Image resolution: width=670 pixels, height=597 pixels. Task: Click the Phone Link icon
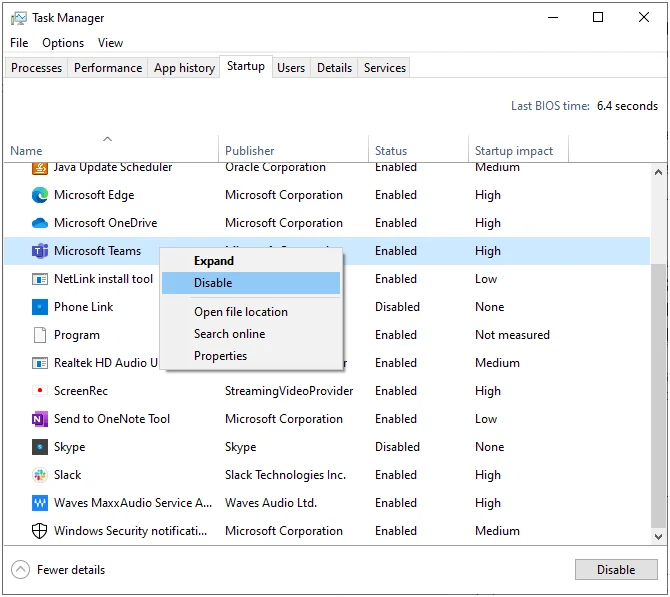pyautogui.click(x=40, y=307)
